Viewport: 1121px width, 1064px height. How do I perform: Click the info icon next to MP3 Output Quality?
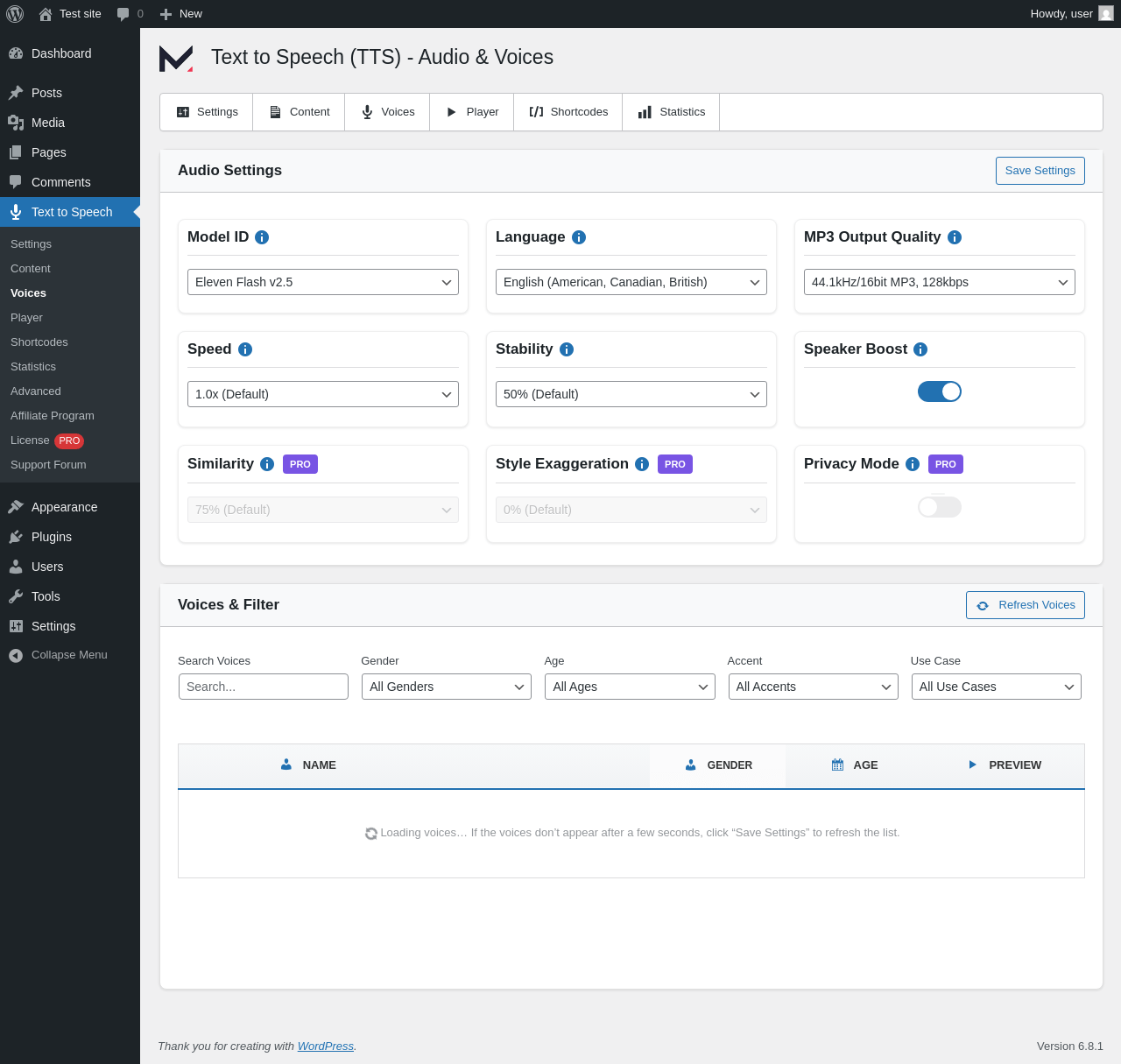pos(955,237)
